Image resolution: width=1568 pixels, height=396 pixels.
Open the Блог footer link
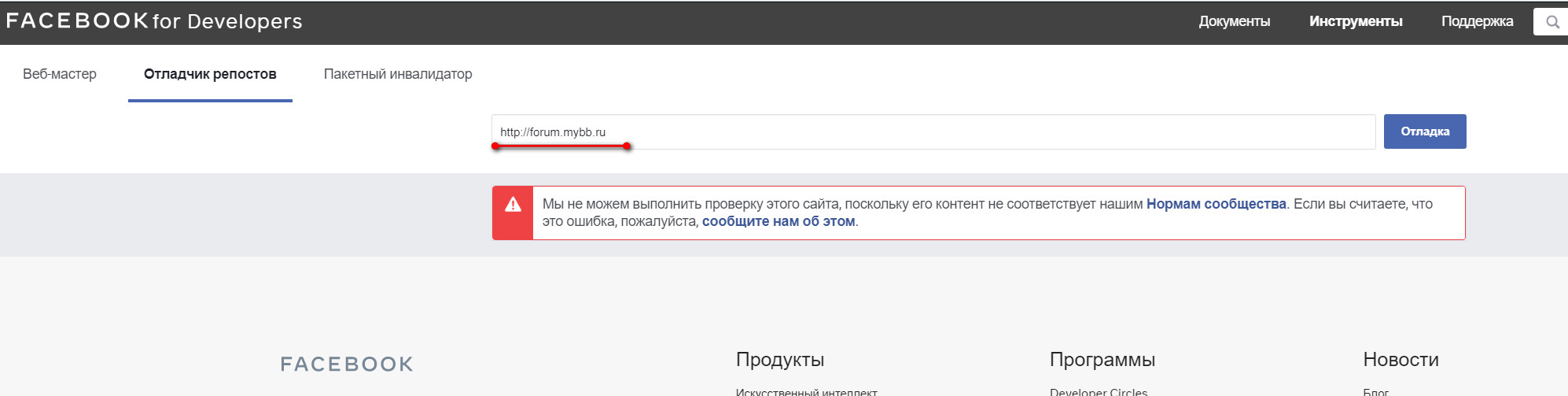pos(1376,391)
